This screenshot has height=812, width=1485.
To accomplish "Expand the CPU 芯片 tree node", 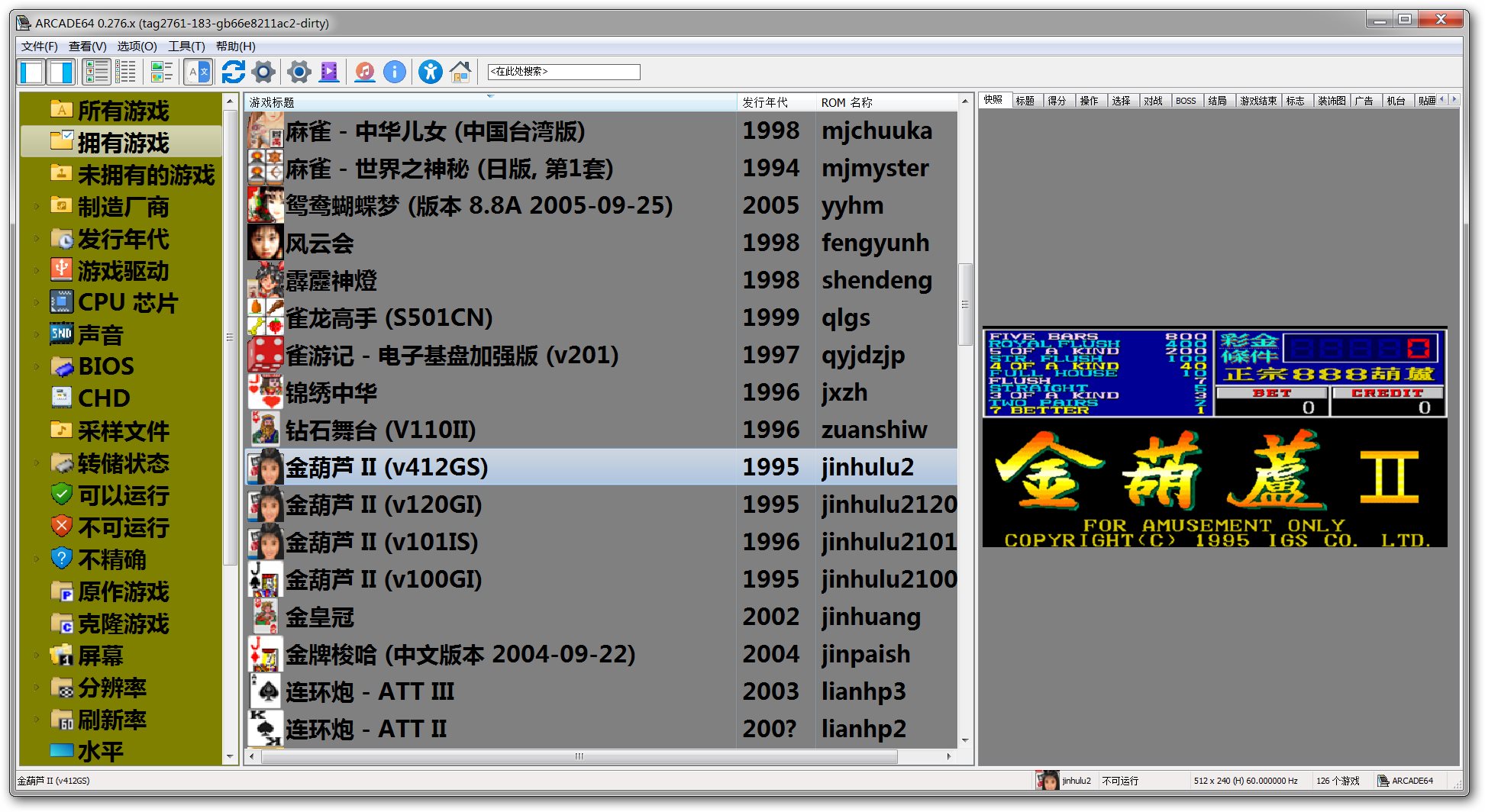I will [36, 302].
